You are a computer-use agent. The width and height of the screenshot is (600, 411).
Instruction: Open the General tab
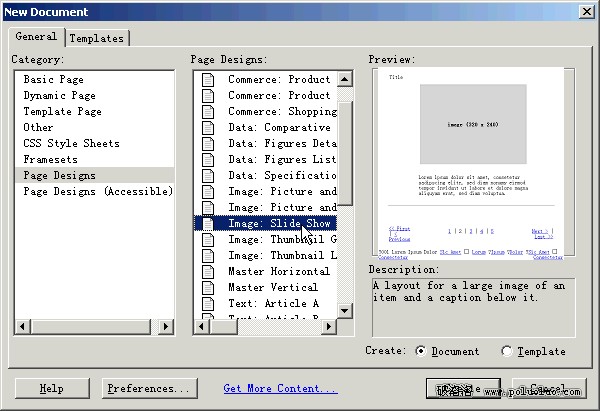tap(36, 37)
